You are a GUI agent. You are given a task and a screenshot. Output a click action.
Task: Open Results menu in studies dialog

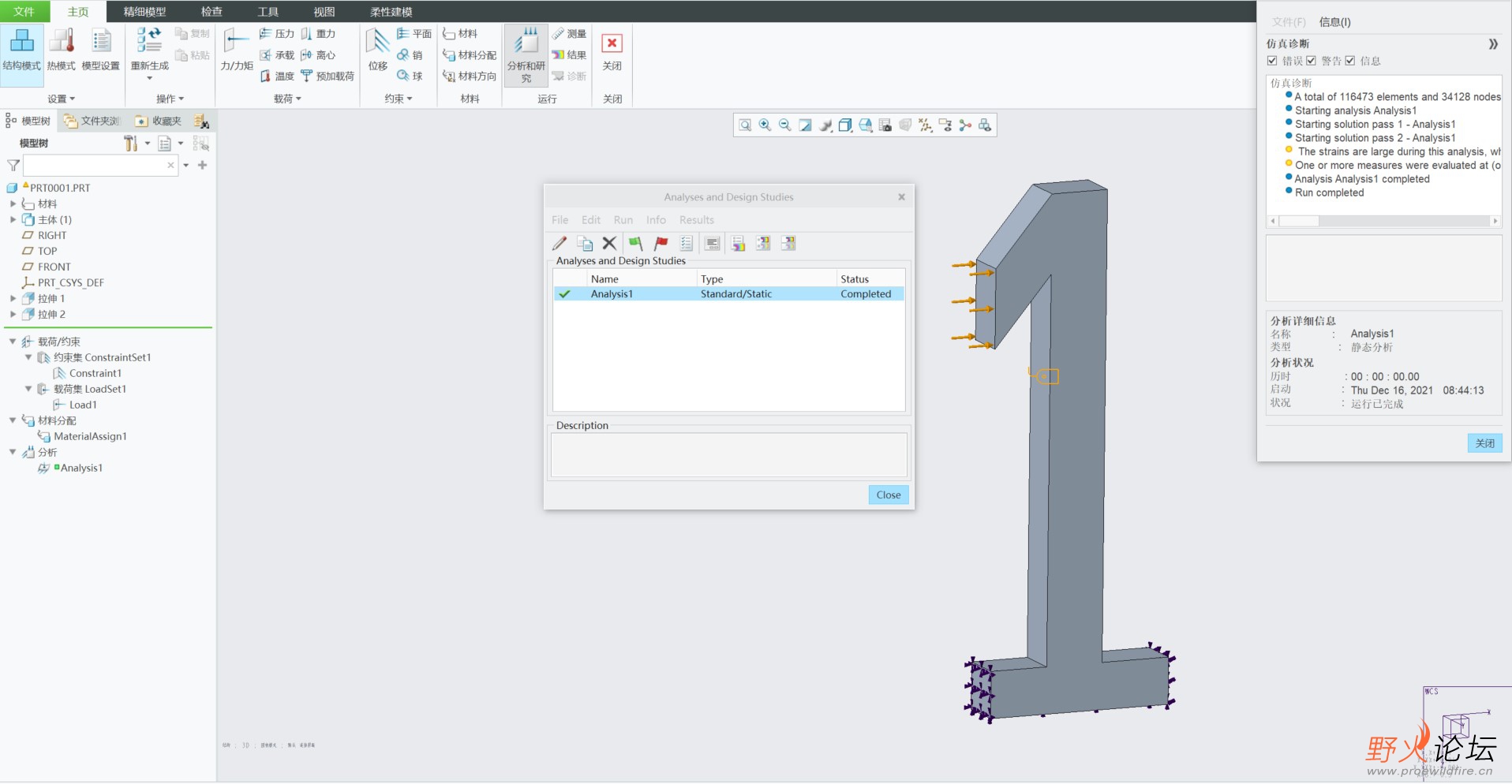(697, 220)
